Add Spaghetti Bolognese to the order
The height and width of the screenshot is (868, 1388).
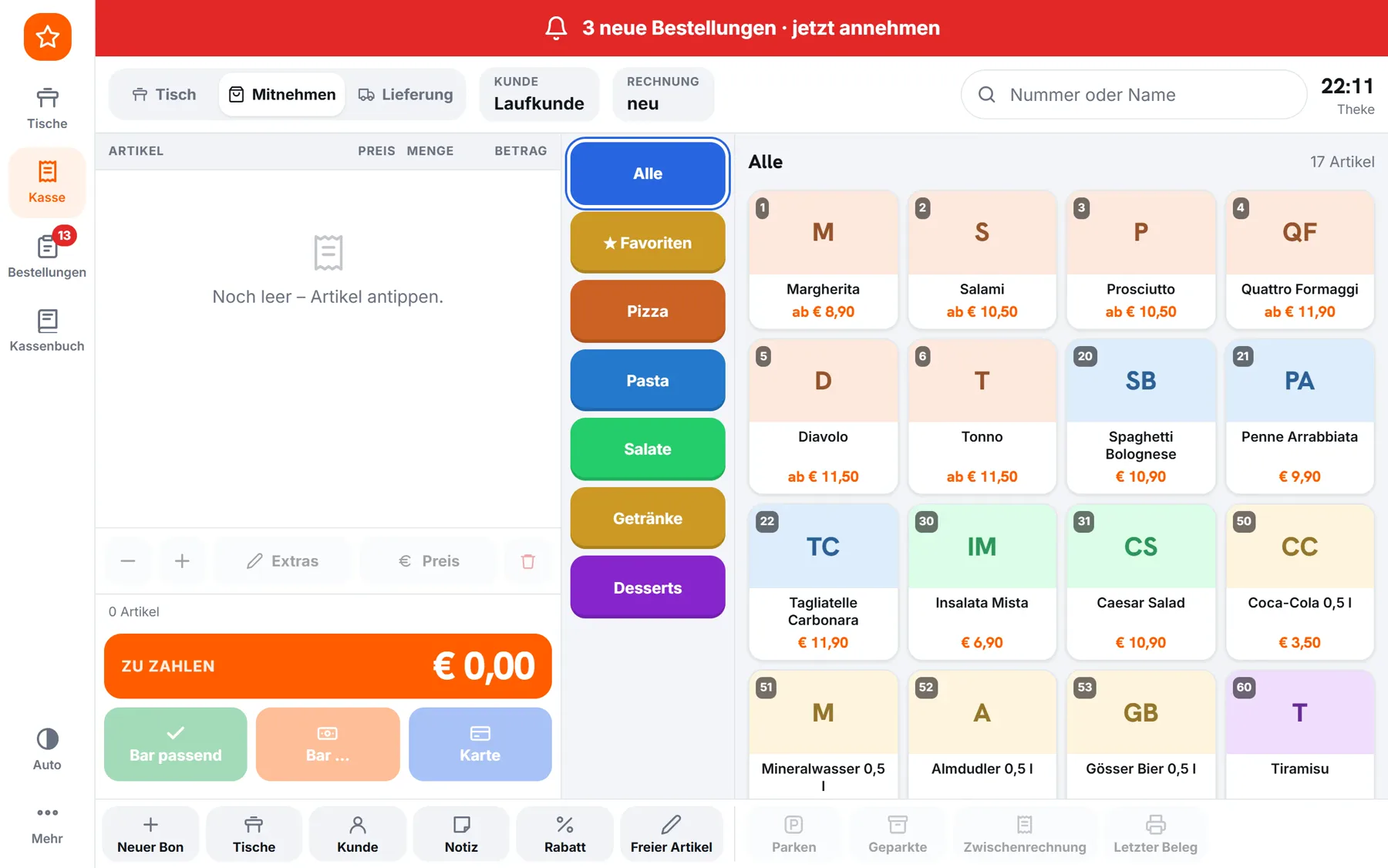[1140, 416]
